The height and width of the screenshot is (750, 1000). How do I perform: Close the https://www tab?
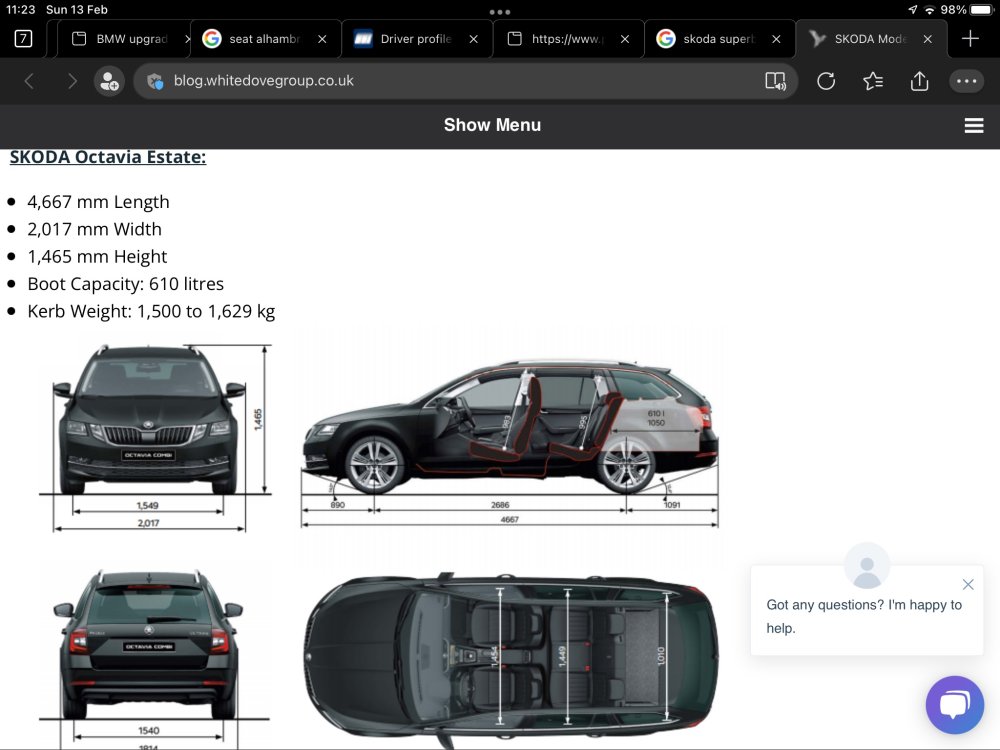coord(625,39)
